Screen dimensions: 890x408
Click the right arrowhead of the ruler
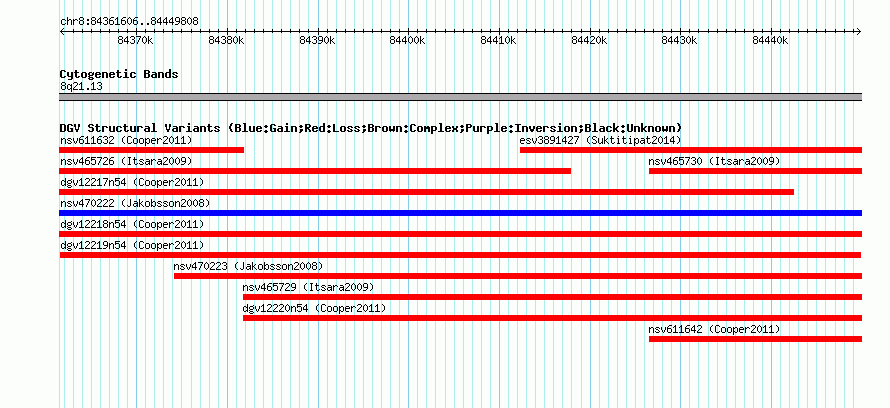(x=859, y=32)
